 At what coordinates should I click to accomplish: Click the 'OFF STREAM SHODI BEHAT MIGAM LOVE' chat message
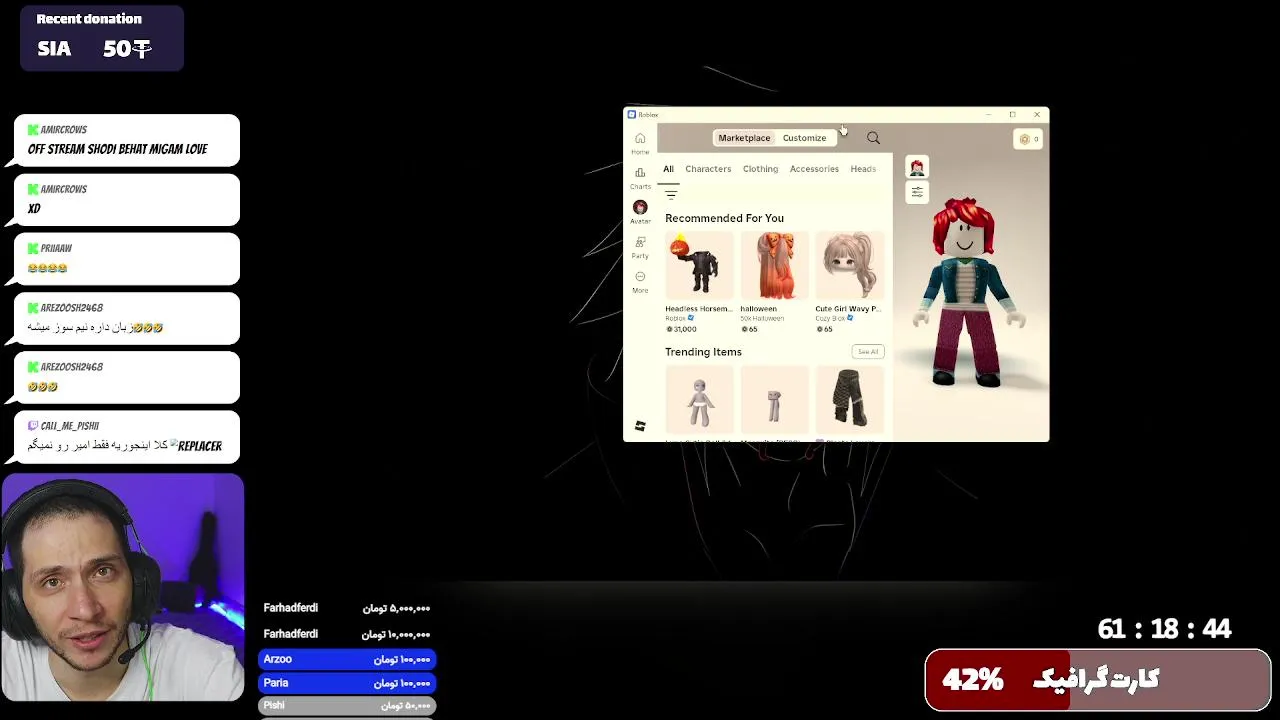pyautogui.click(x=117, y=149)
